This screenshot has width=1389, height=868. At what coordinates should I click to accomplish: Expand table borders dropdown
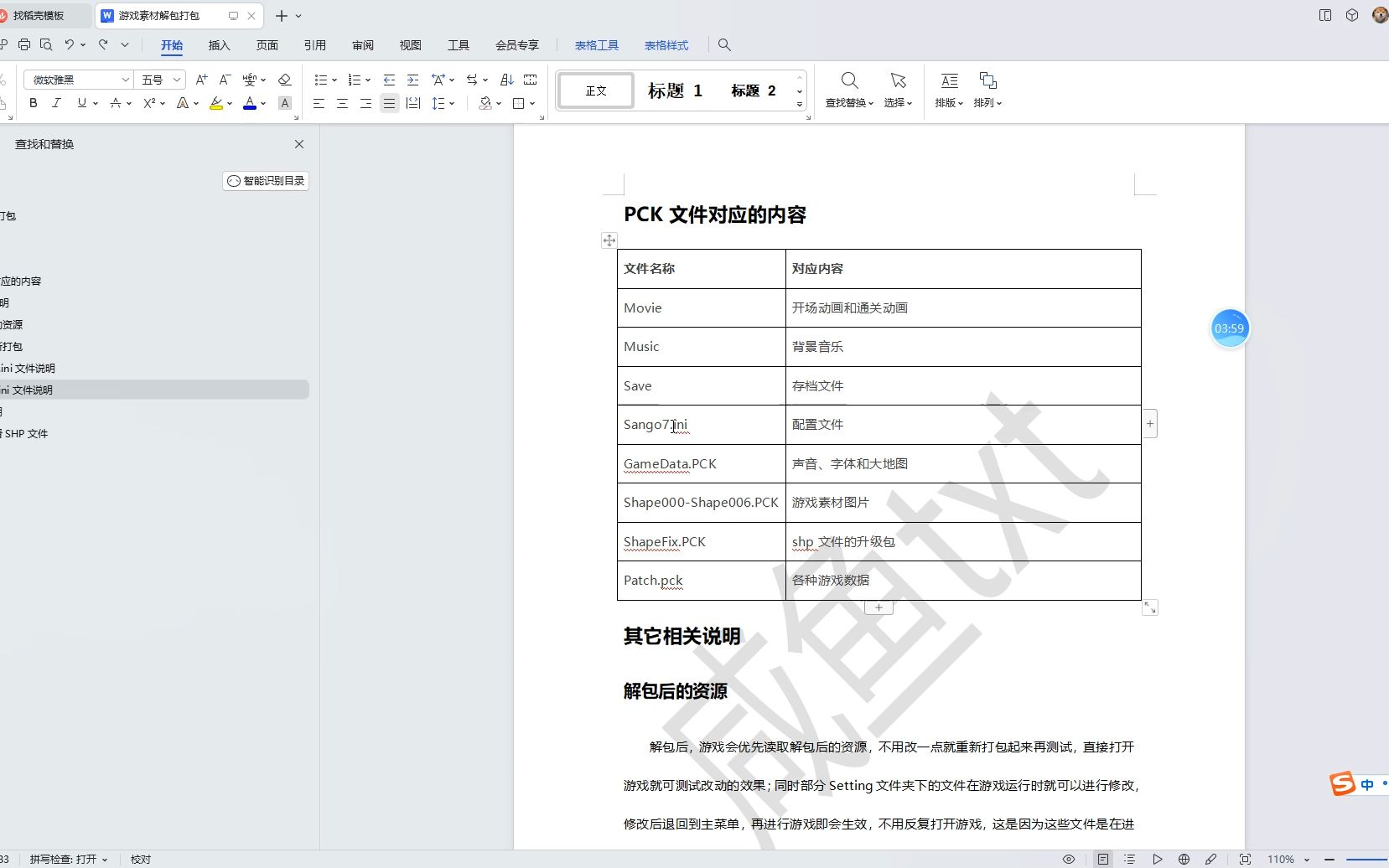pos(532,104)
